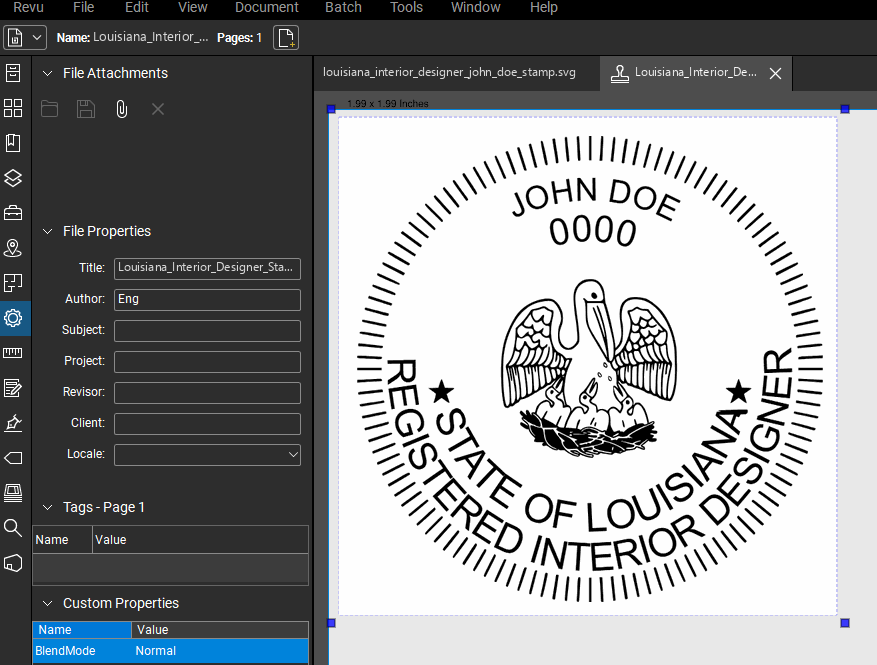The image size is (877, 665).
Task: Click the bottom-right blue selection handle
Action: [845, 622]
